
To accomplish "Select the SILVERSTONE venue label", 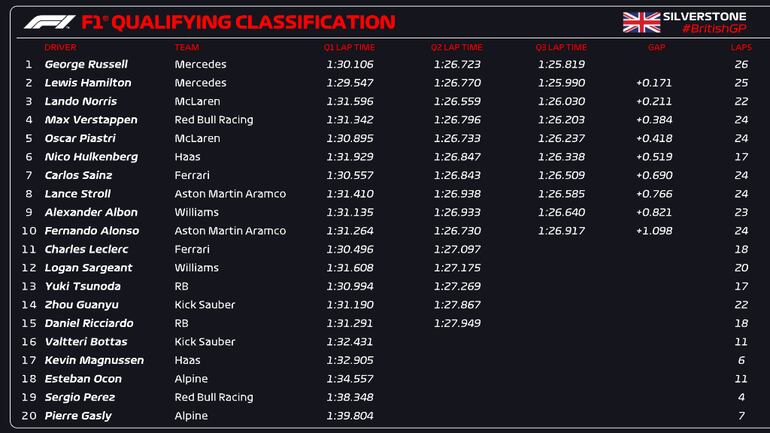I will (x=711, y=16).
